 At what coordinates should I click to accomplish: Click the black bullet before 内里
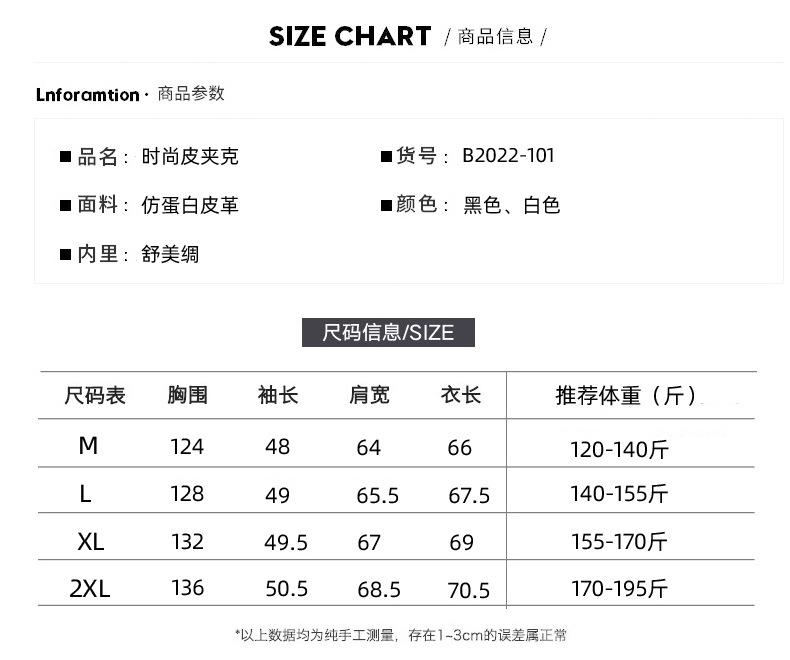coord(65,255)
